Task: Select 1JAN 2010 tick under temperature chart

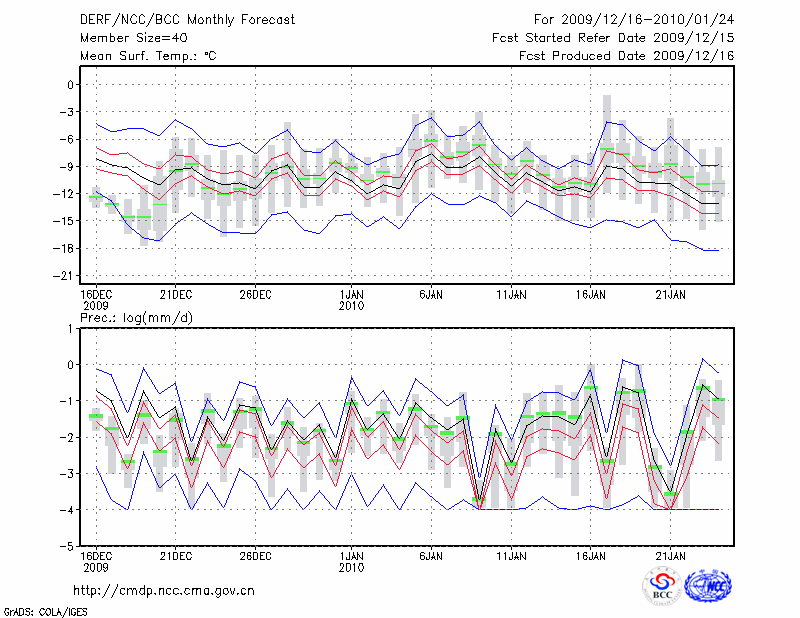Action: click(352, 299)
